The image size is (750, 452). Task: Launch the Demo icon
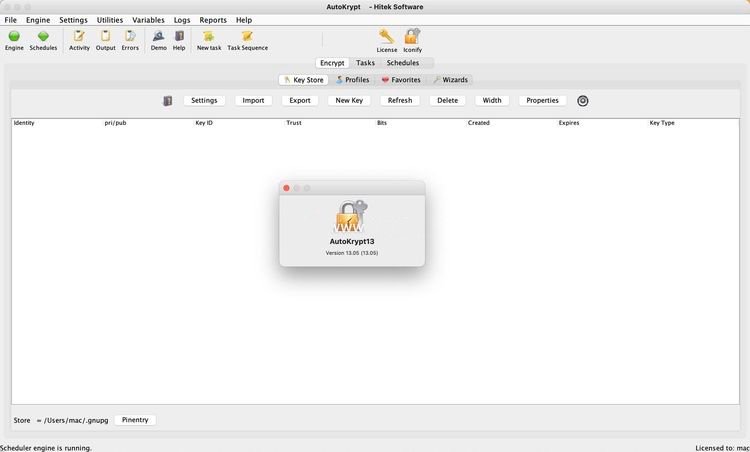159,37
